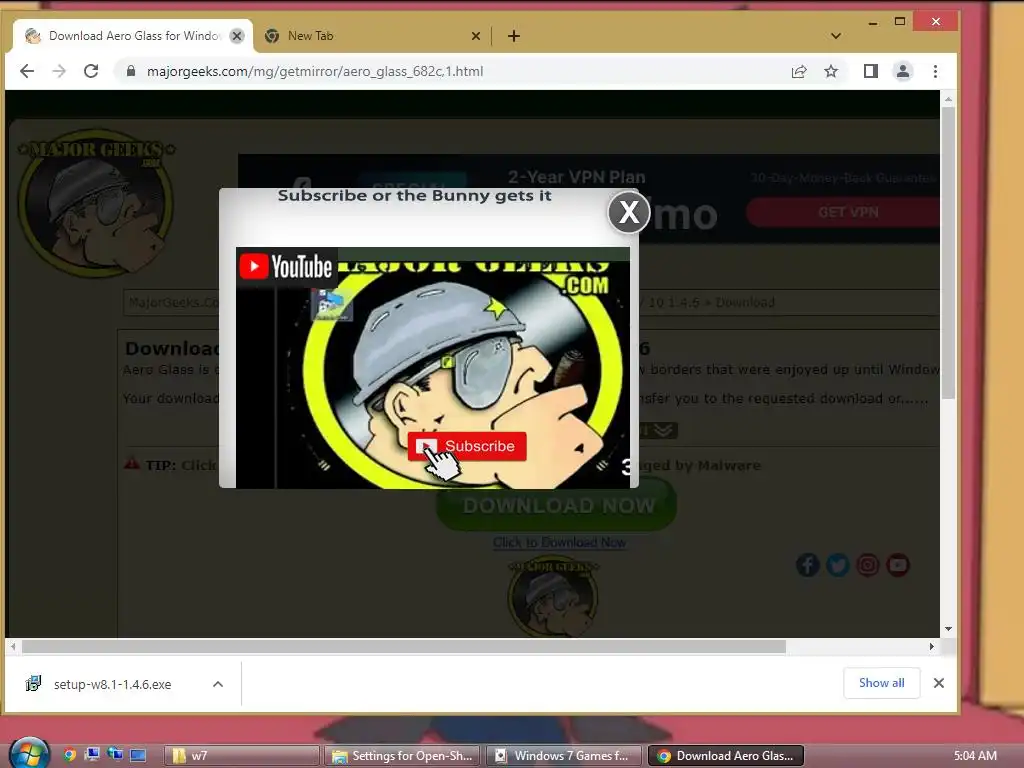Image resolution: width=1024 pixels, height=768 pixels.
Task: Open the w7 folder taskbar item
Action: point(241,756)
